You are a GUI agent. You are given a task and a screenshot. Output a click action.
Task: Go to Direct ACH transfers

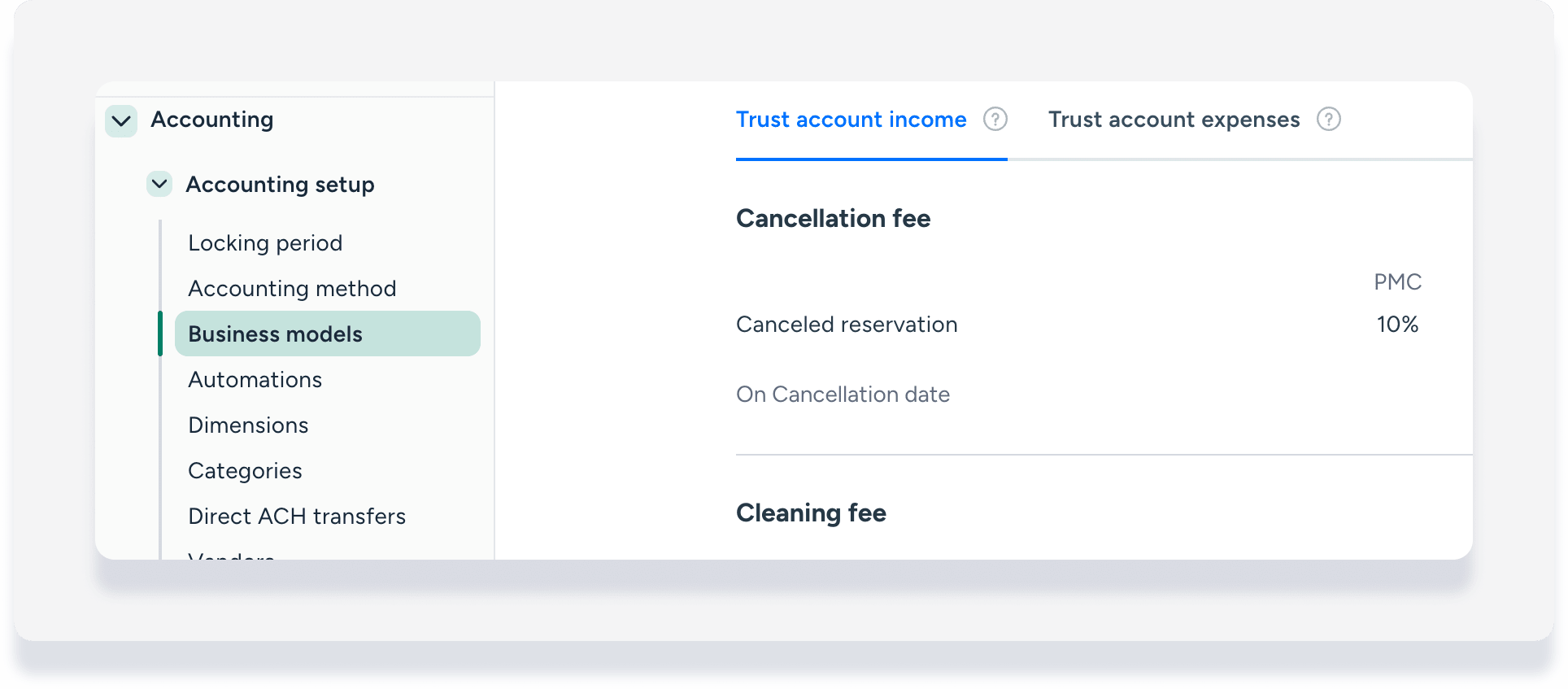tap(297, 517)
